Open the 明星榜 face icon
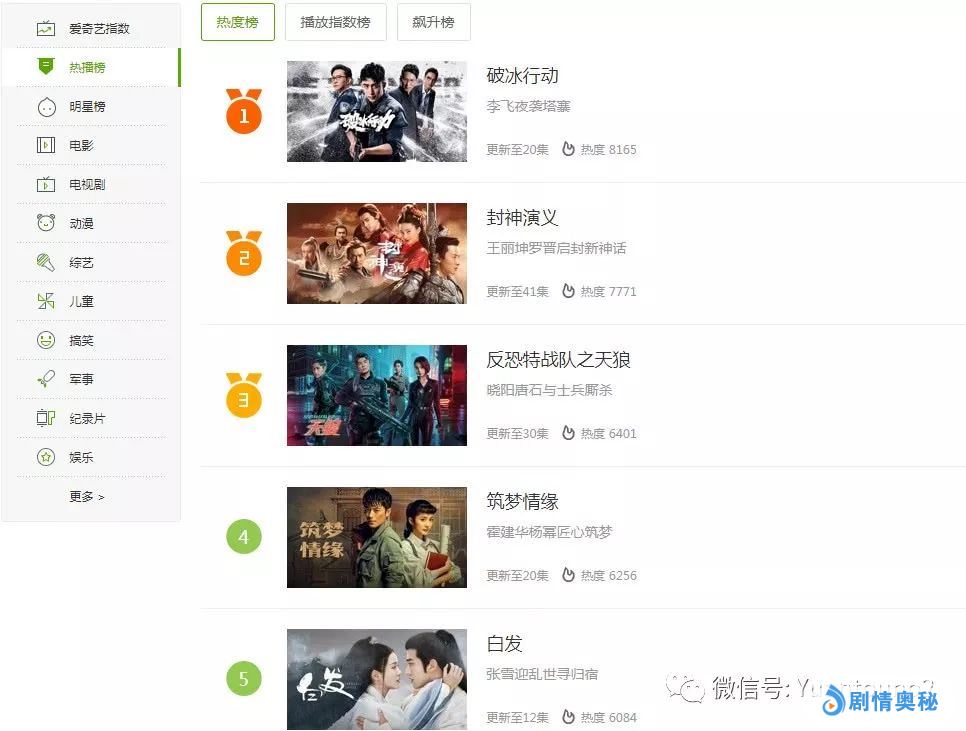 point(46,107)
